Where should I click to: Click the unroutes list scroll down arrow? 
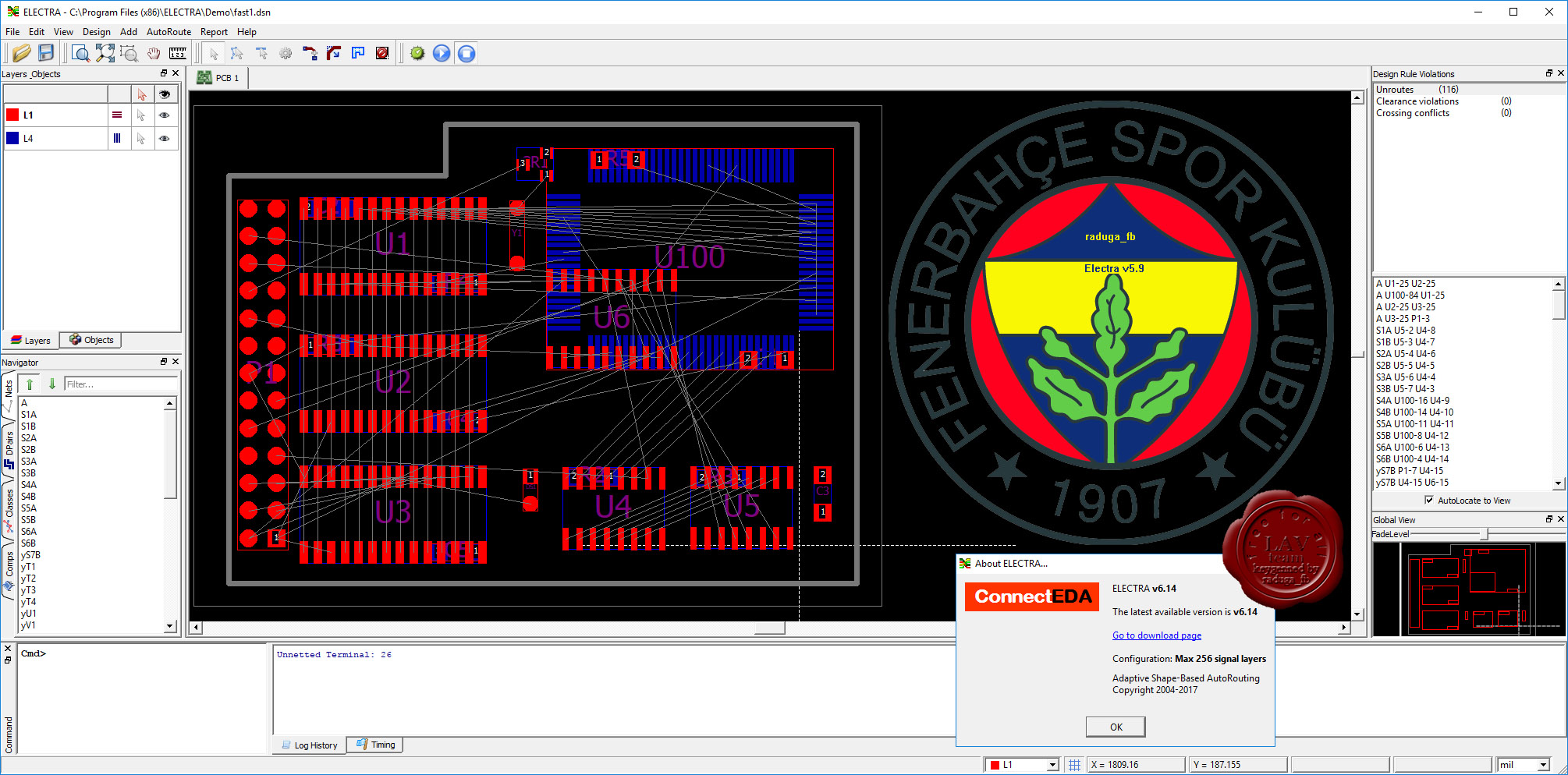click(1558, 483)
